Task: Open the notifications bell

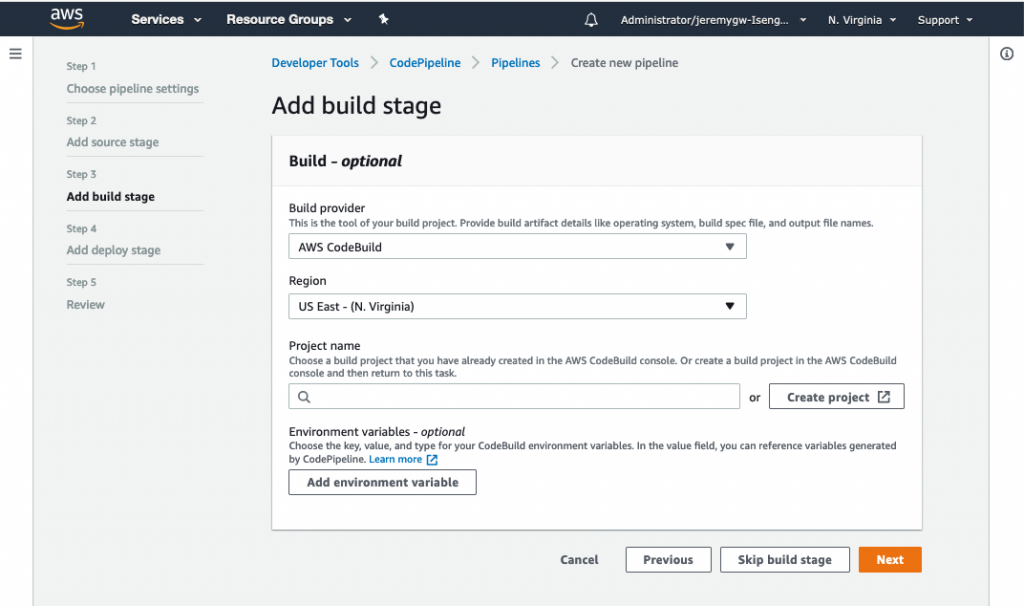Action: click(x=591, y=20)
